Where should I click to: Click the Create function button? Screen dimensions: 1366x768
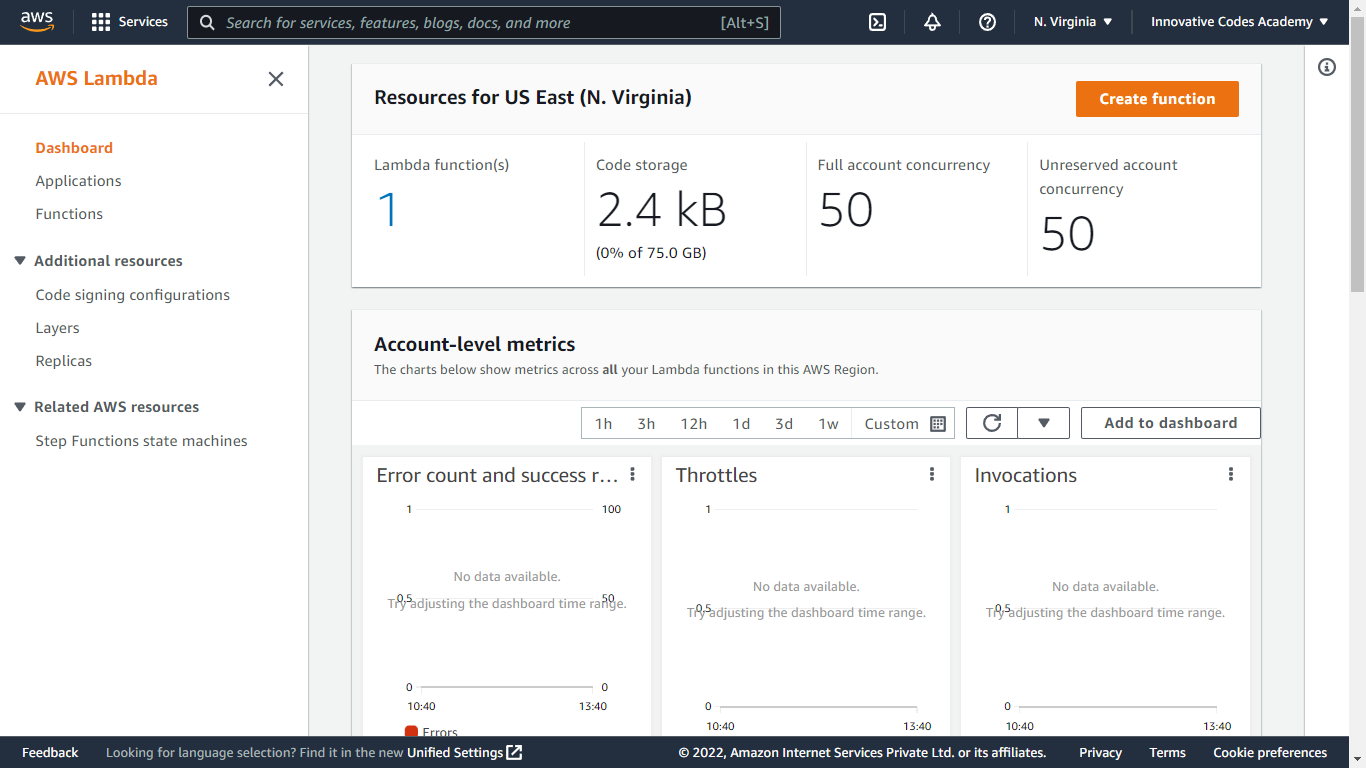click(x=1157, y=99)
